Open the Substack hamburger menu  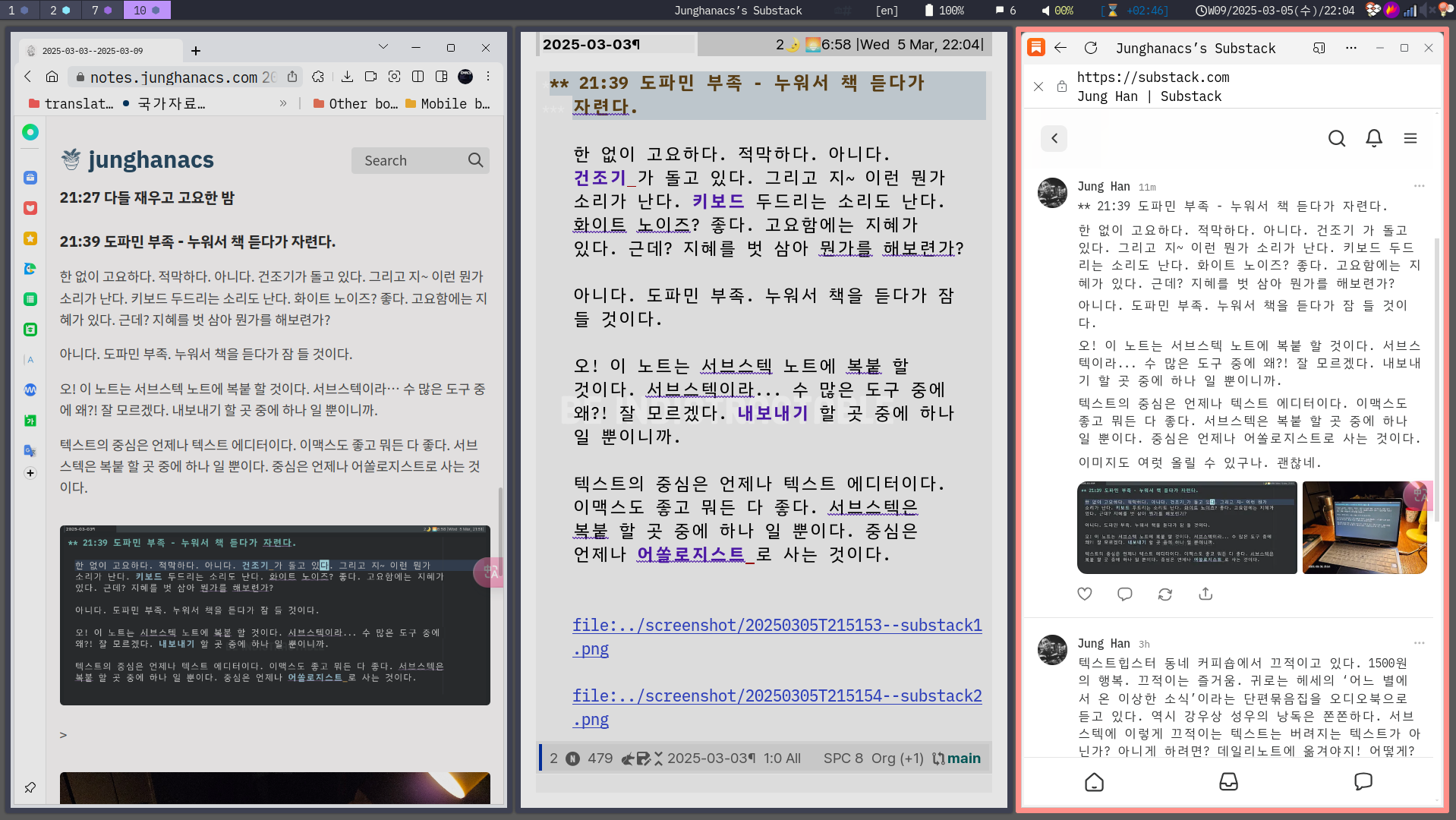(1410, 138)
